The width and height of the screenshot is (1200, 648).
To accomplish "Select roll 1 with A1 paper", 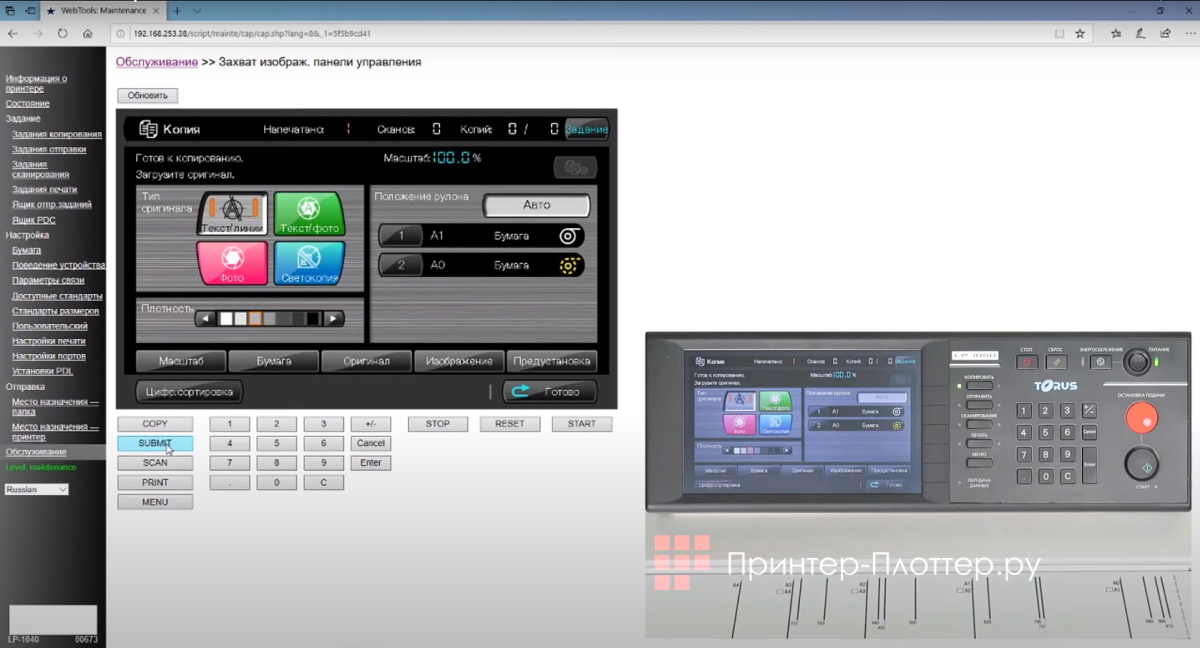I will (x=481, y=236).
